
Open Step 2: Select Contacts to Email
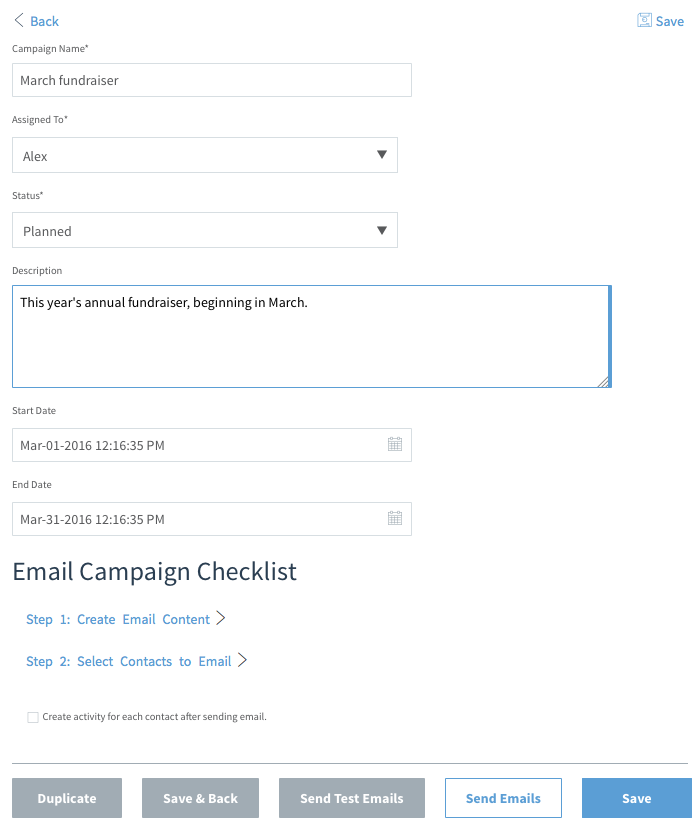tap(129, 661)
